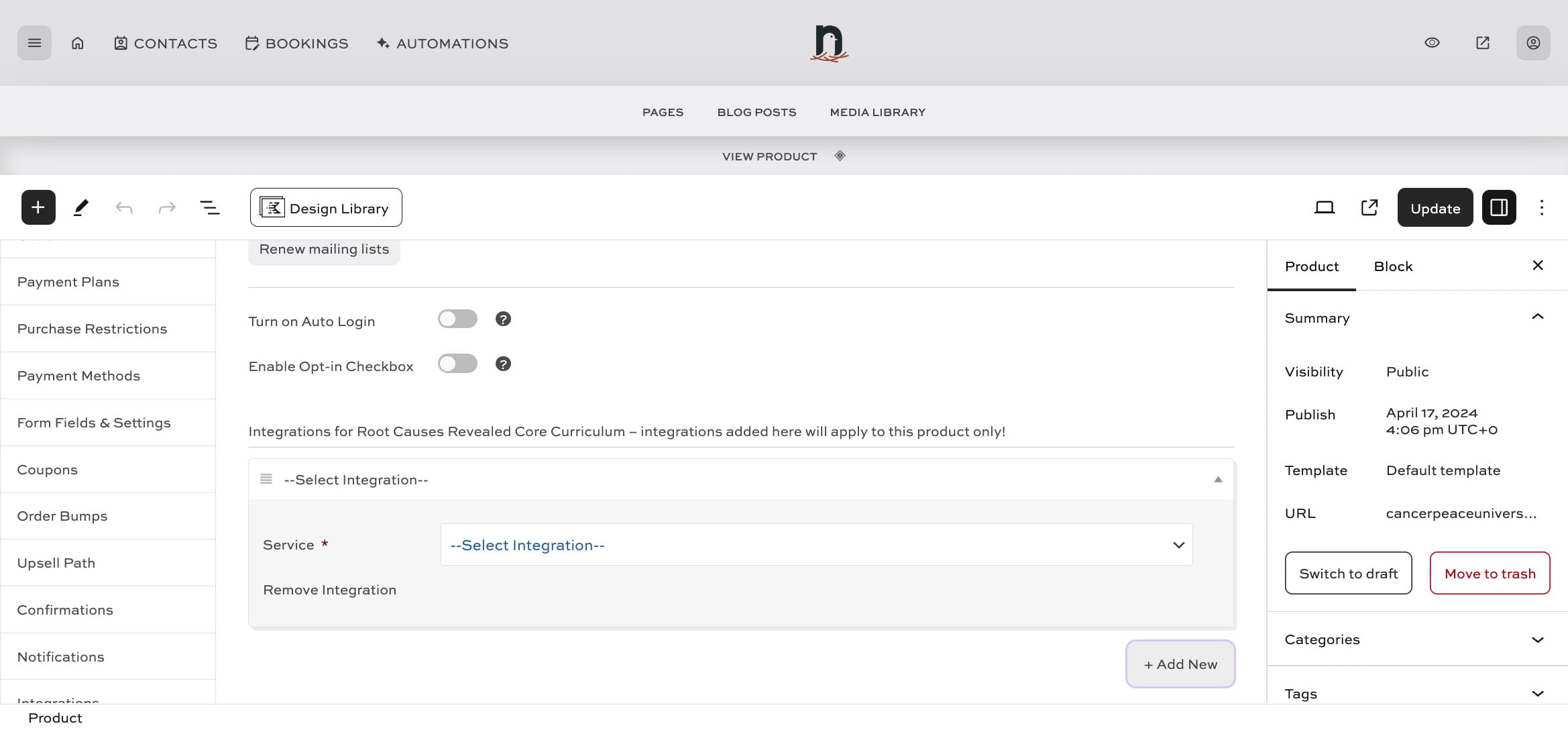Expand the Categories section

[x=1536, y=639]
